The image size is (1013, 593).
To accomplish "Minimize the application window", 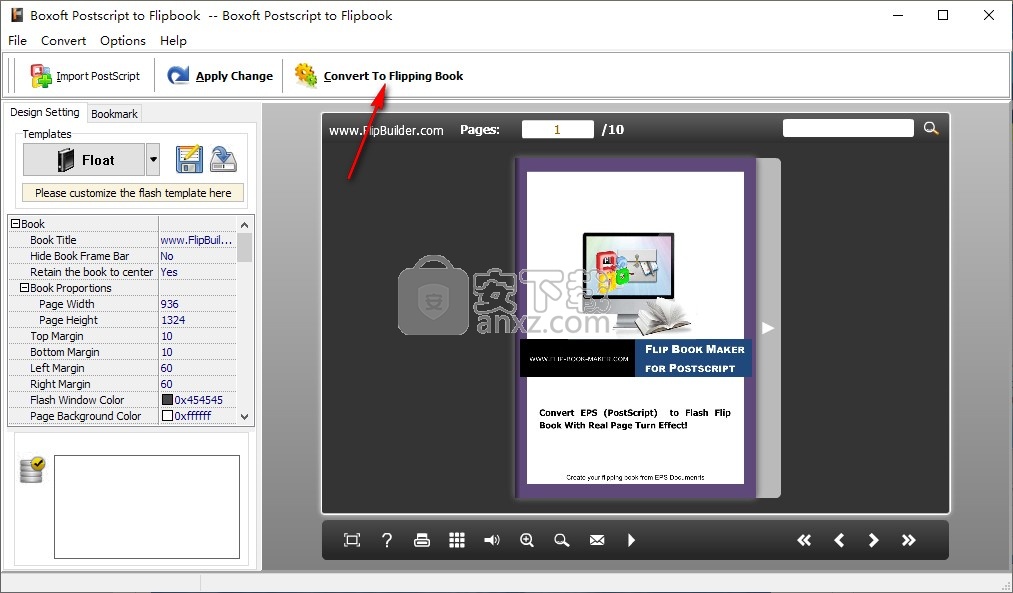I will coord(897,15).
